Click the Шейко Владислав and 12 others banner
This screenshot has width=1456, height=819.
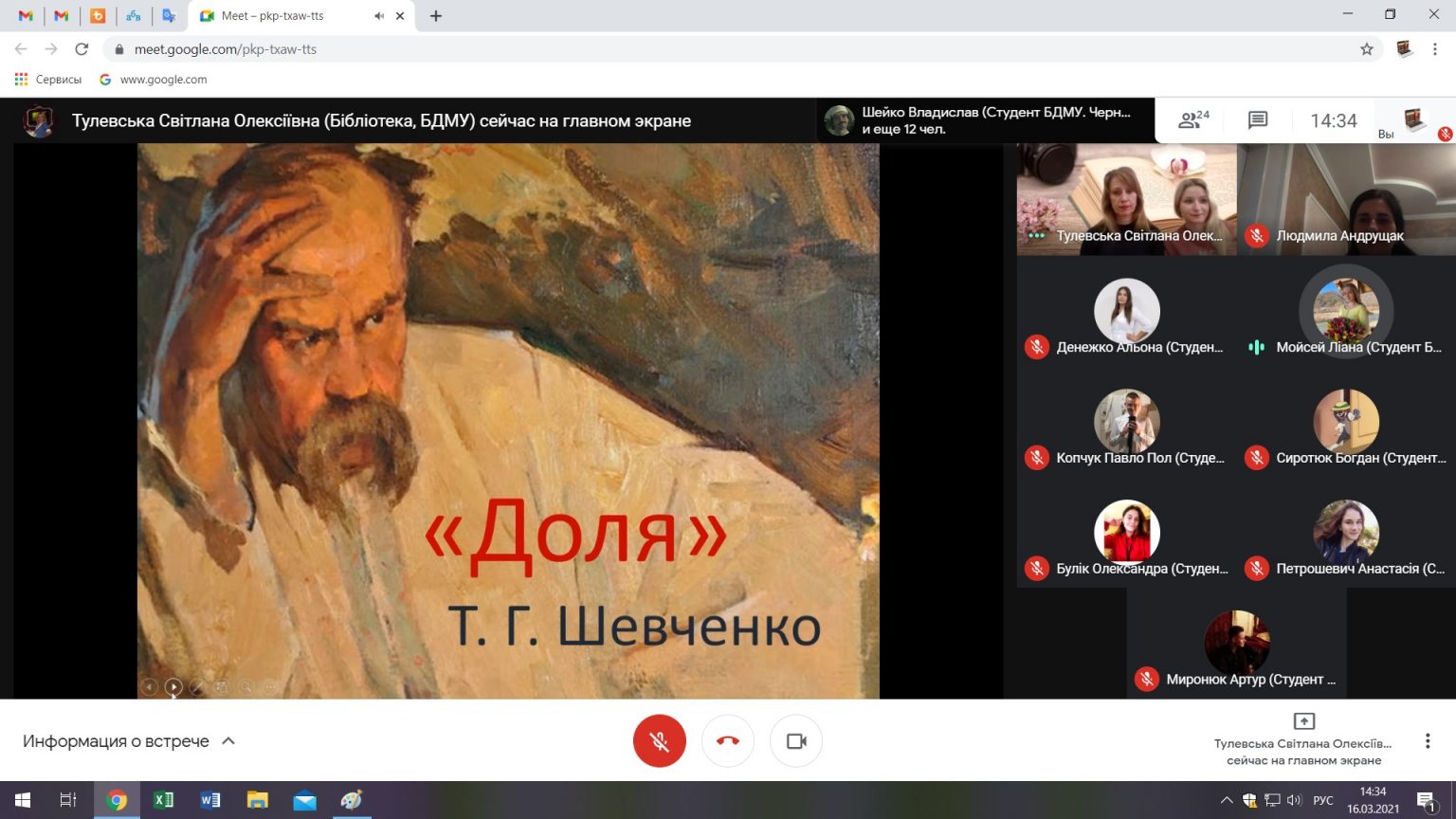click(x=986, y=120)
